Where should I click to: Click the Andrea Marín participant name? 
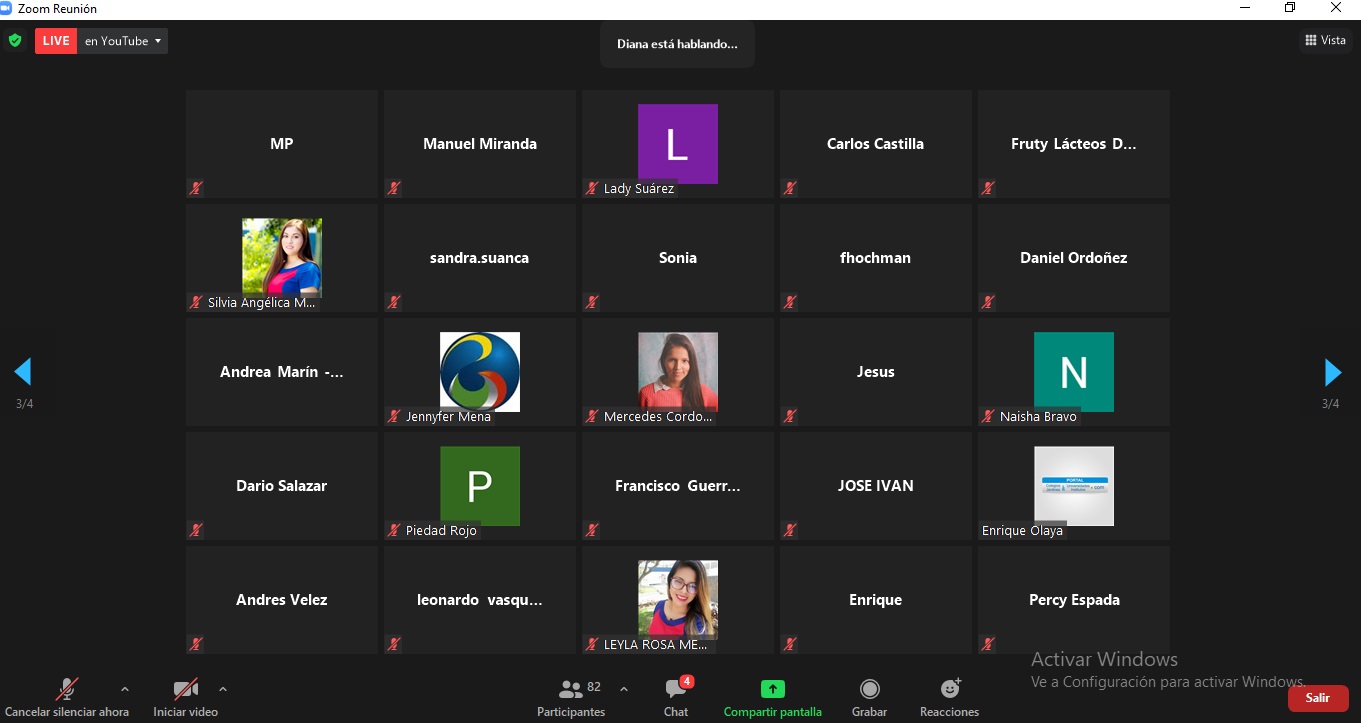[x=282, y=372]
